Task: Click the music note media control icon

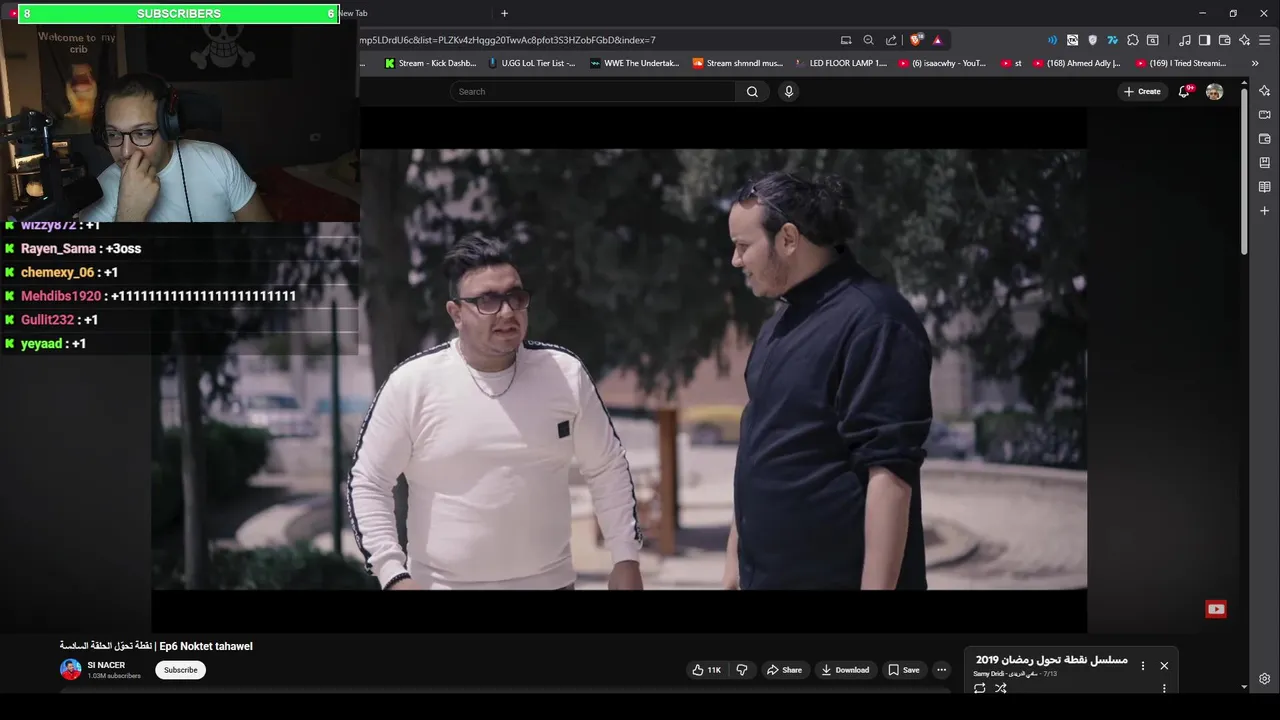Action: (1185, 40)
